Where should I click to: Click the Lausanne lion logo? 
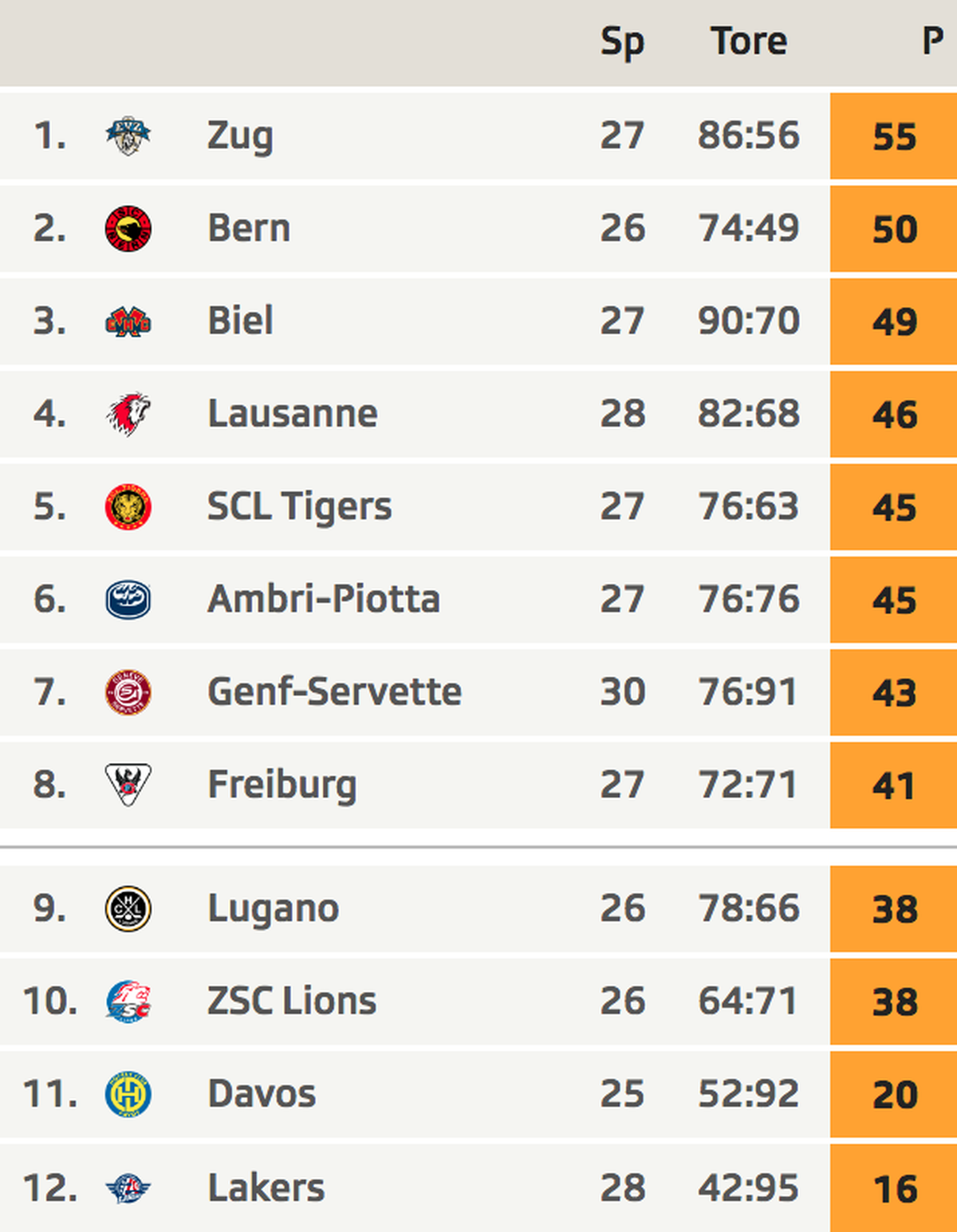tap(128, 414)
